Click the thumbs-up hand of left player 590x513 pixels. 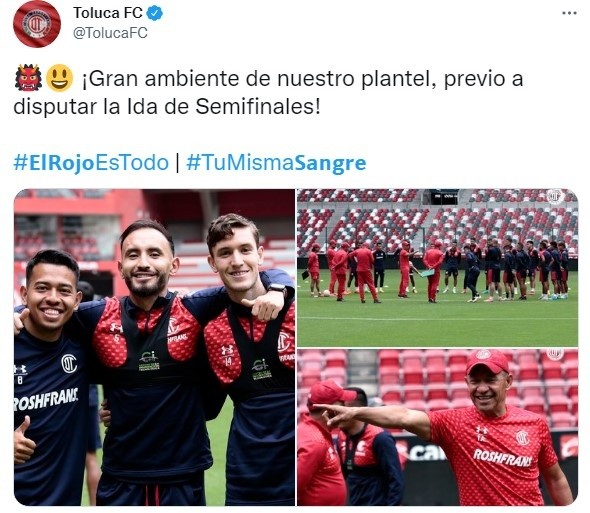pyautogui.click(x=24, y=440)
